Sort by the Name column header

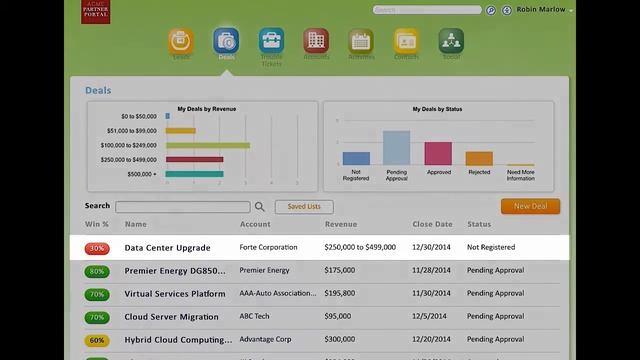[136, 224]
